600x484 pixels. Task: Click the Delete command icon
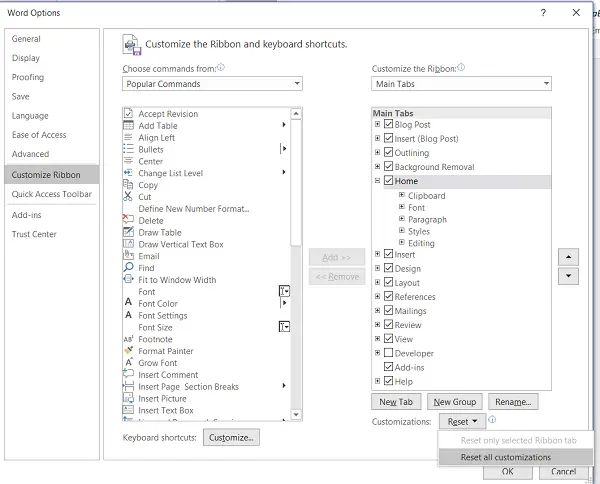pos(128,220)
